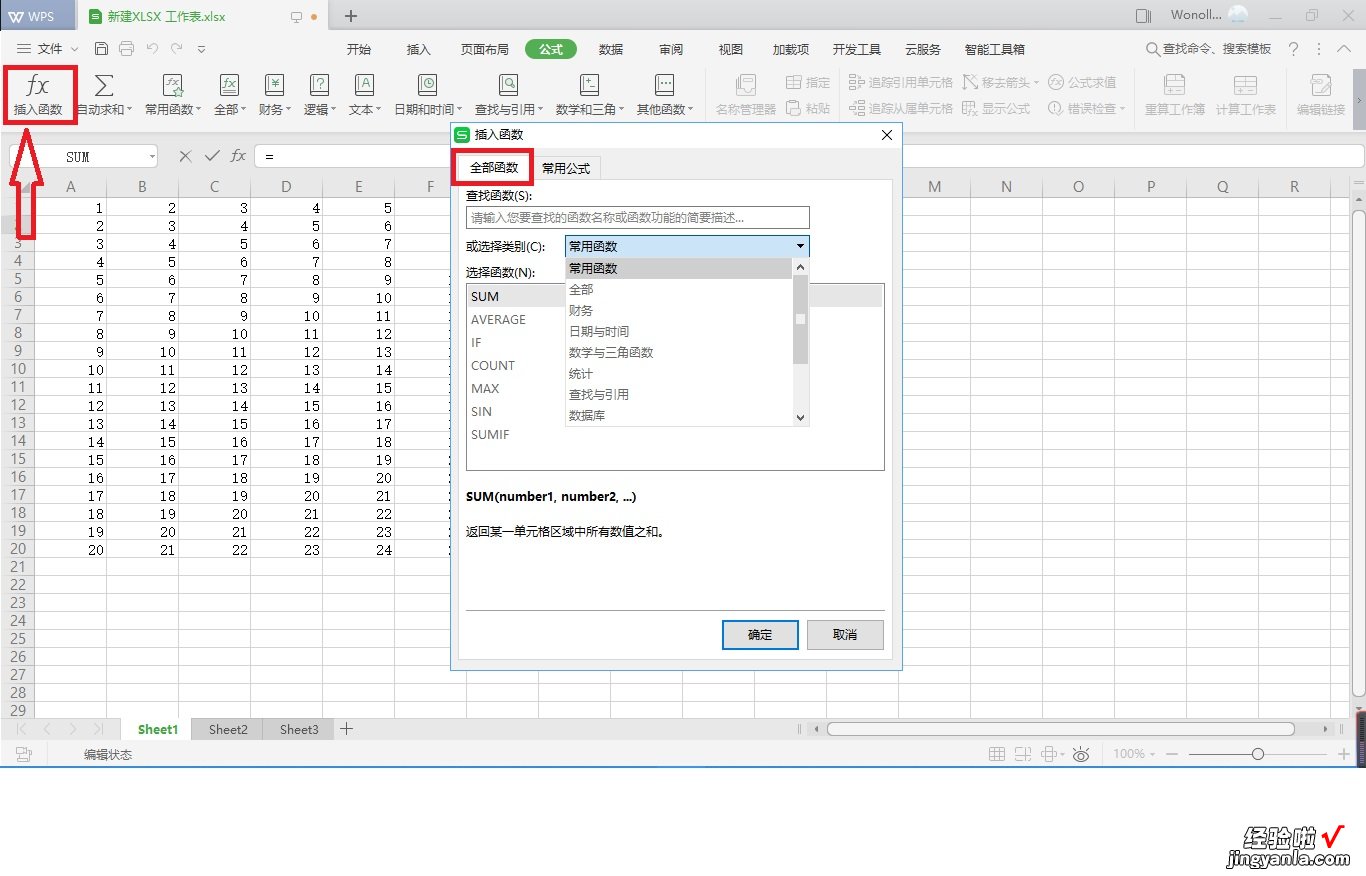Click 追踪从属单元格 trace dependents
This screenshot has width=1366, height=876.
coord(900,108)
